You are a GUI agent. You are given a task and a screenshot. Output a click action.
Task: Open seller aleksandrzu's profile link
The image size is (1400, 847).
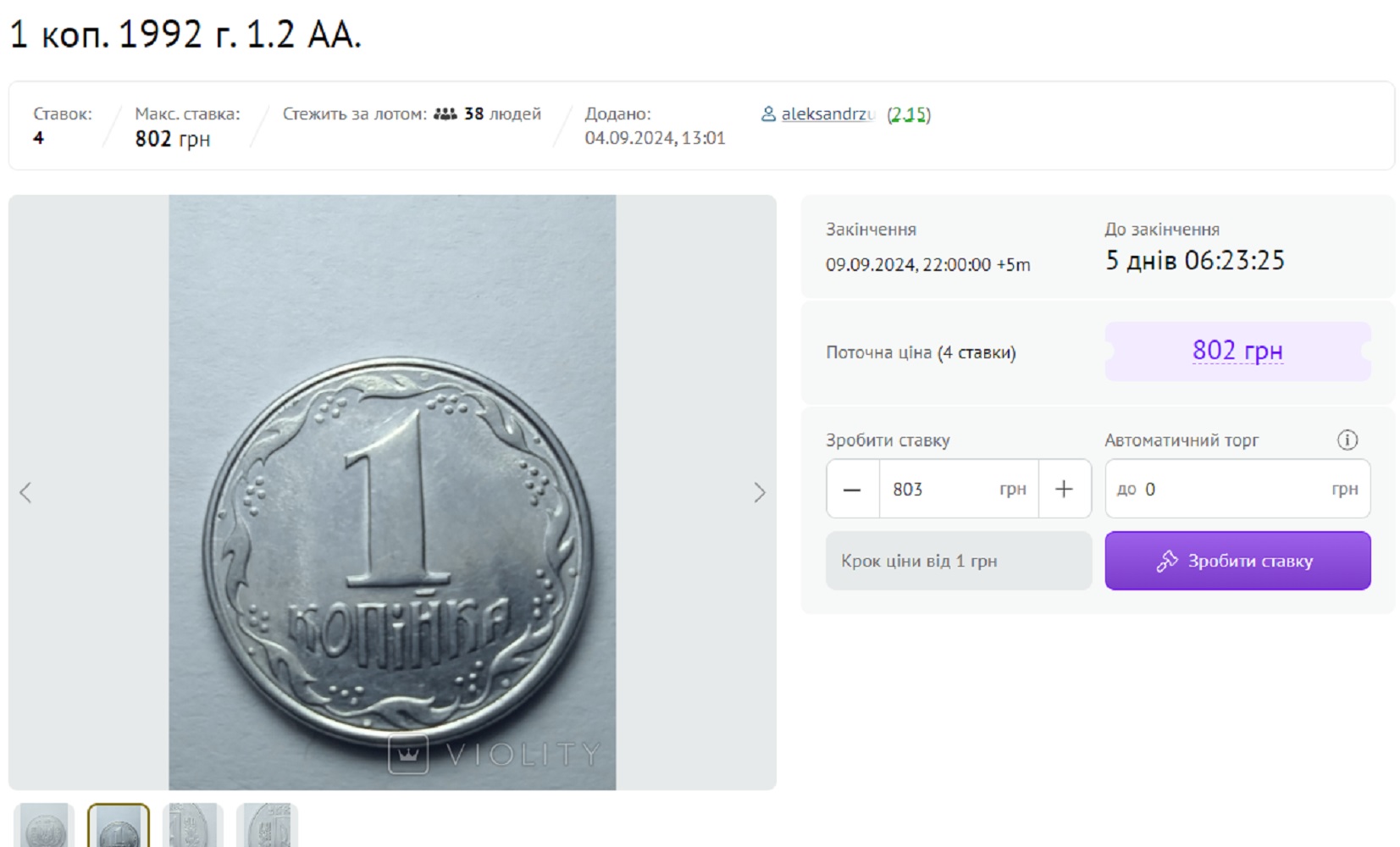tap(827, 113)
